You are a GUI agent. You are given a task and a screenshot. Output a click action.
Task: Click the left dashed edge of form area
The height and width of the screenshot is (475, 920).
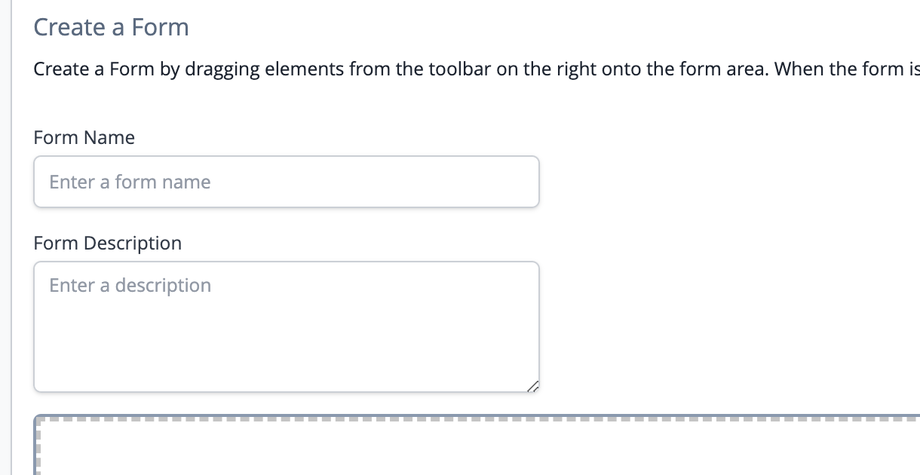[37, 450]
